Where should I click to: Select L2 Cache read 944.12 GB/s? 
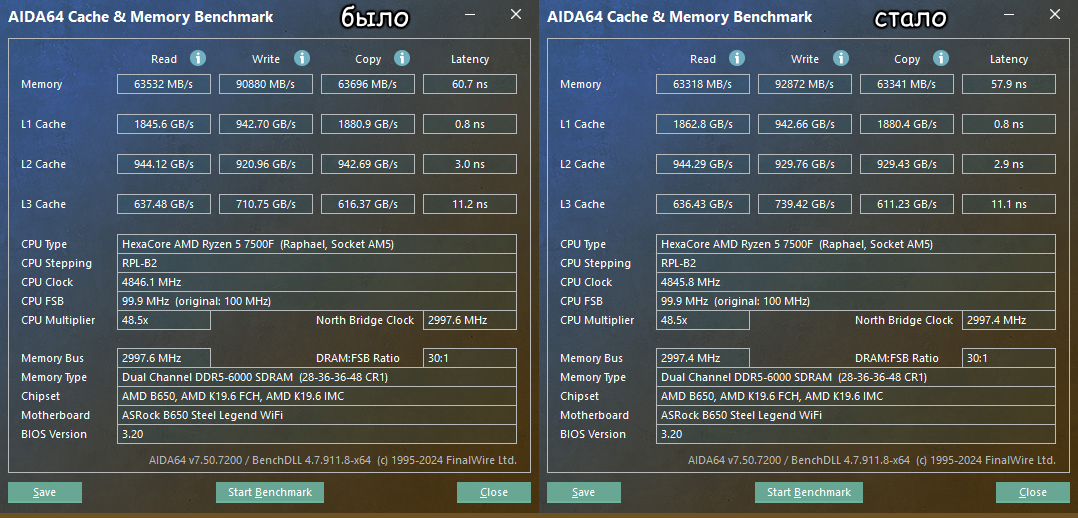(164, 164)
